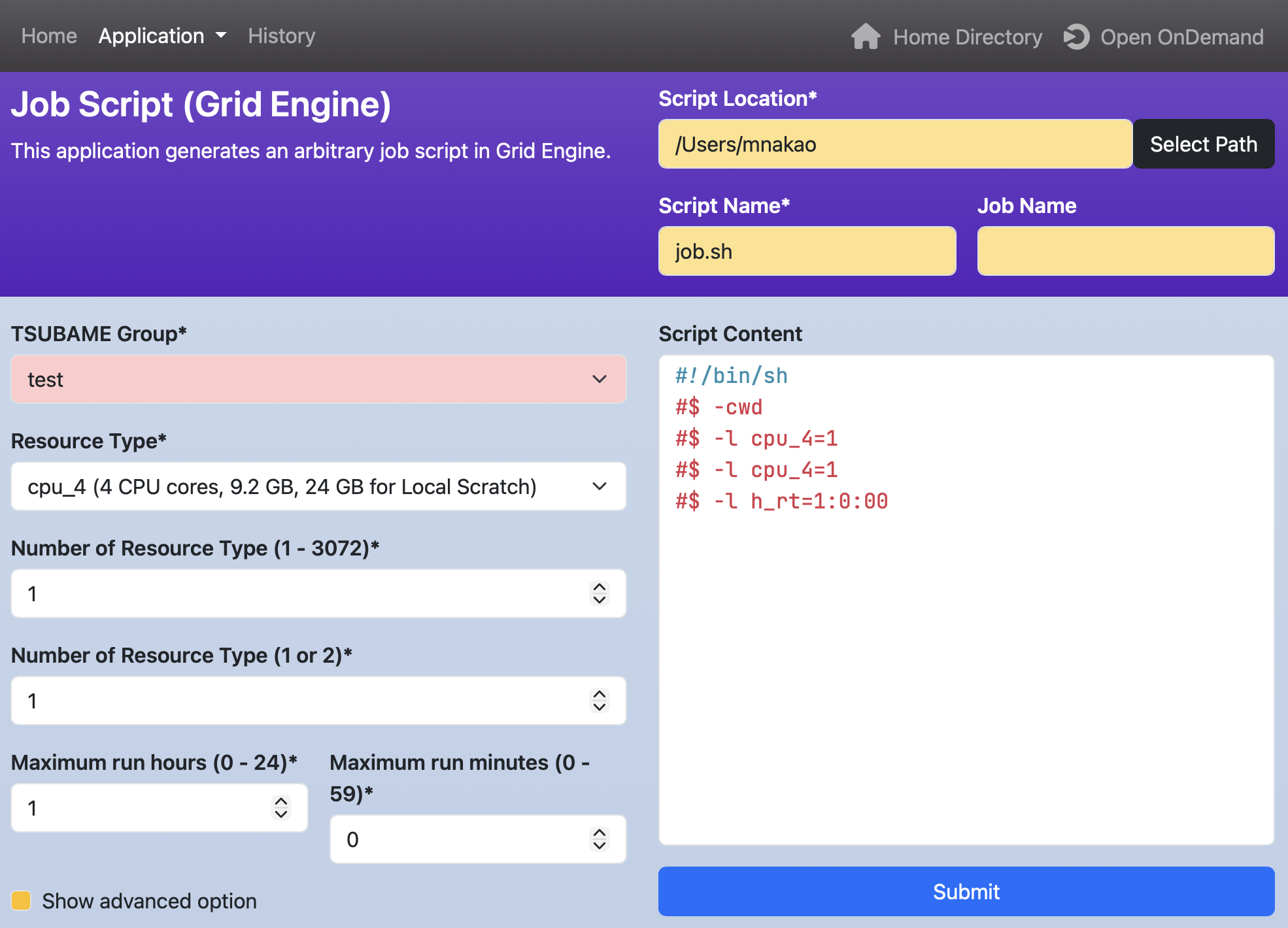Click the Maximum run hours stepper

coord(281,808)
